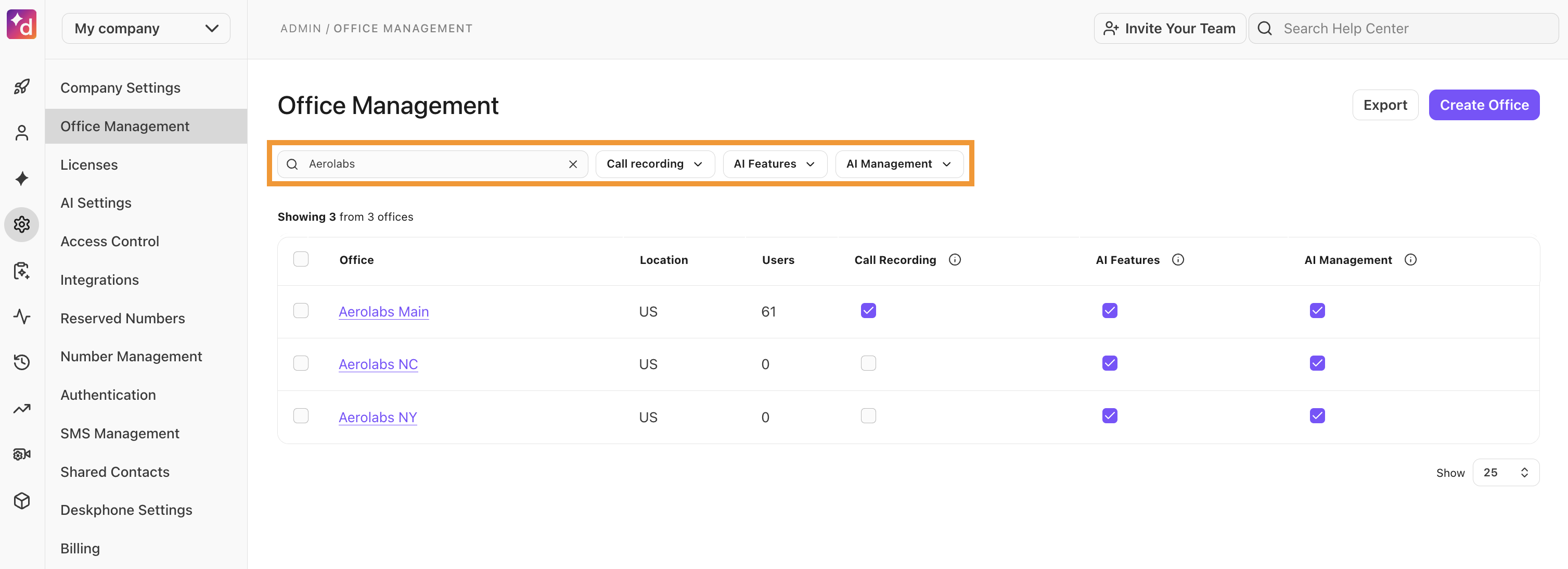
Task: Open the clipboard sparkle icon in sidebar
Action: [22, 271]
